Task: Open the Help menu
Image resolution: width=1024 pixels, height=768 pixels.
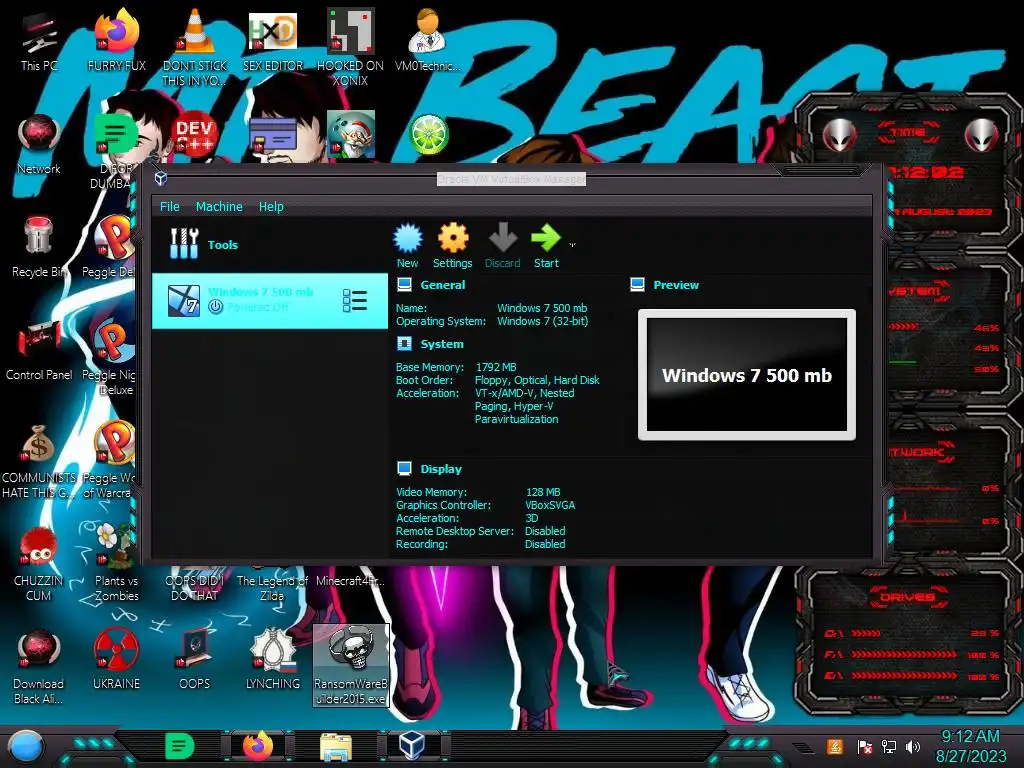Action: tap(271, 206)
